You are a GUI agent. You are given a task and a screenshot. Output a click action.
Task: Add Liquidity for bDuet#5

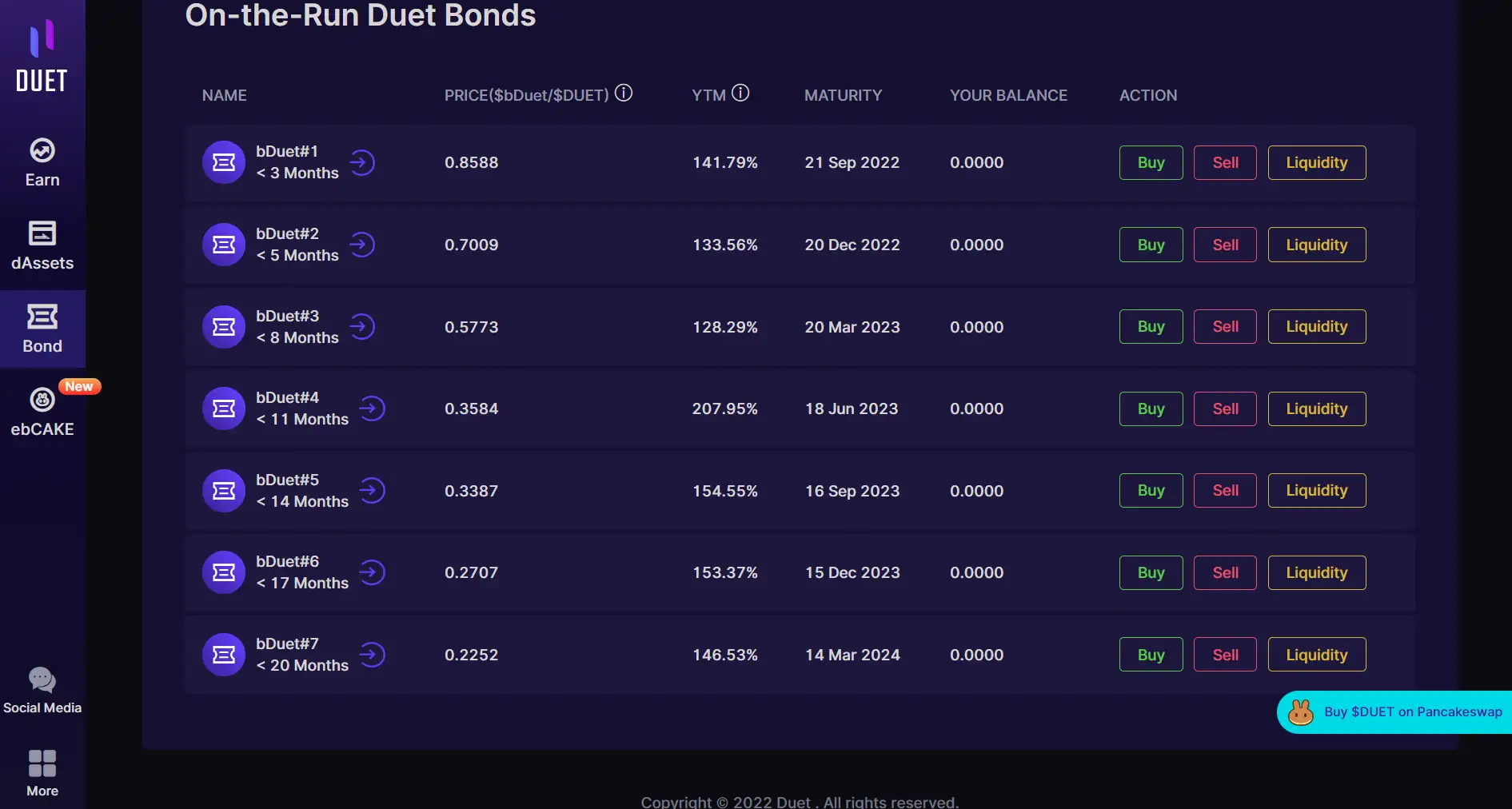pyautogui.click(x=1316, y=490)
